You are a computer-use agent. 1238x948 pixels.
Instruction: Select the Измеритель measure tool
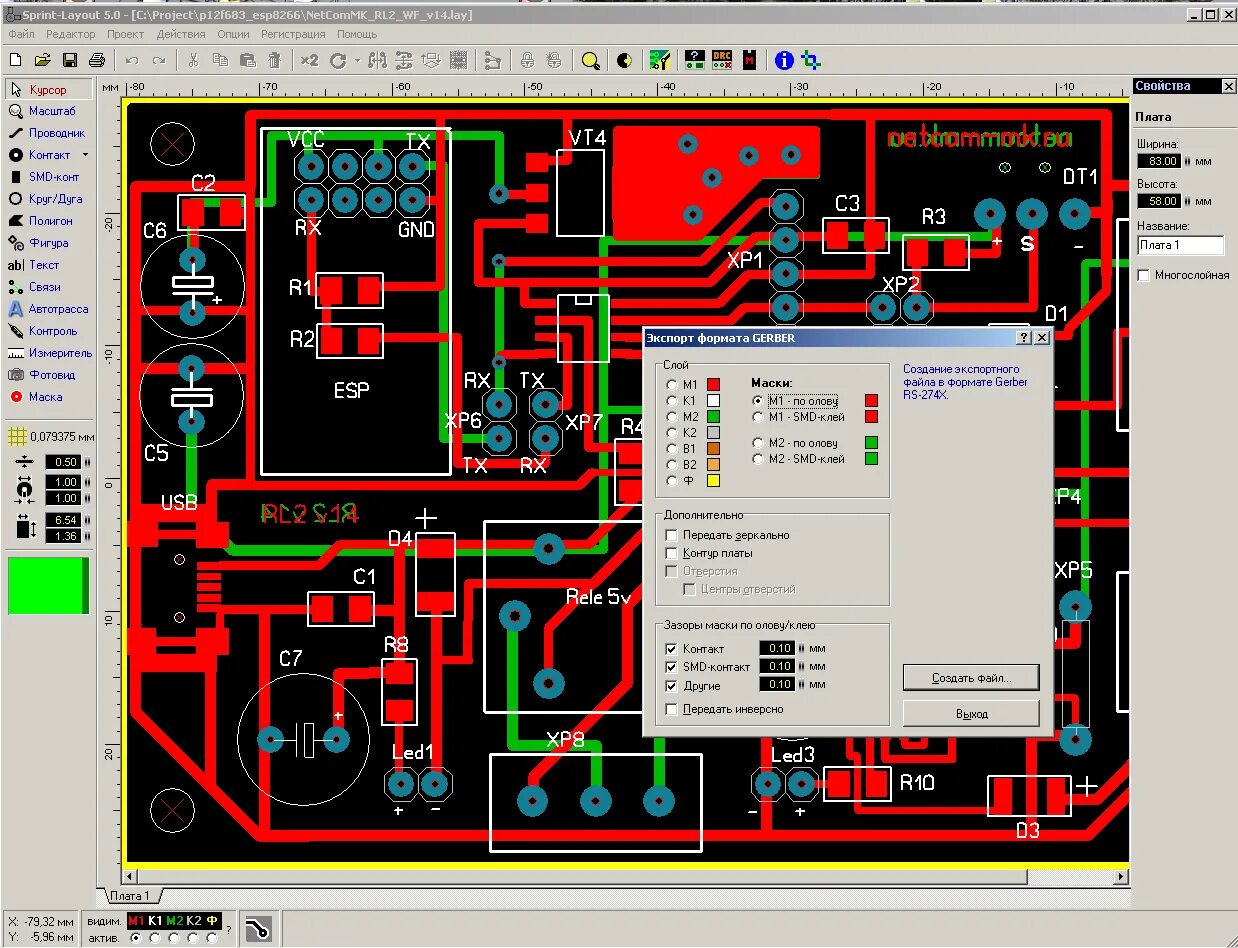[x=49, y=353]
